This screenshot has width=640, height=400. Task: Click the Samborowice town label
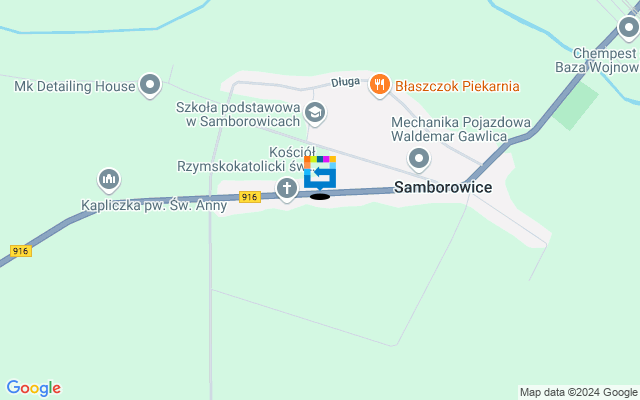(443, 187)
